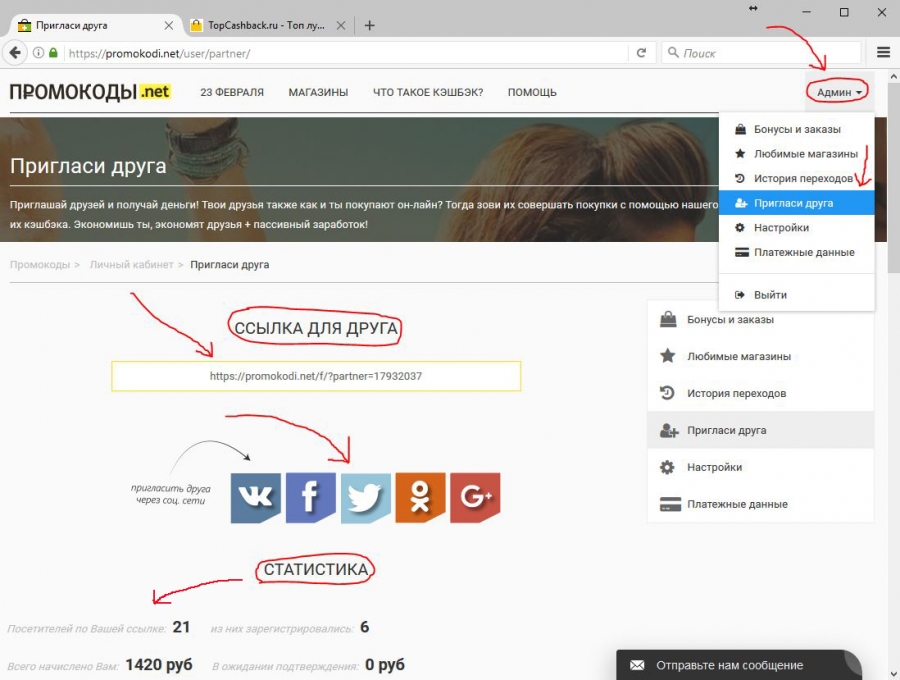Click sidebar star icon for 'Любимые магазины'
900x680 pixels.
668,356
